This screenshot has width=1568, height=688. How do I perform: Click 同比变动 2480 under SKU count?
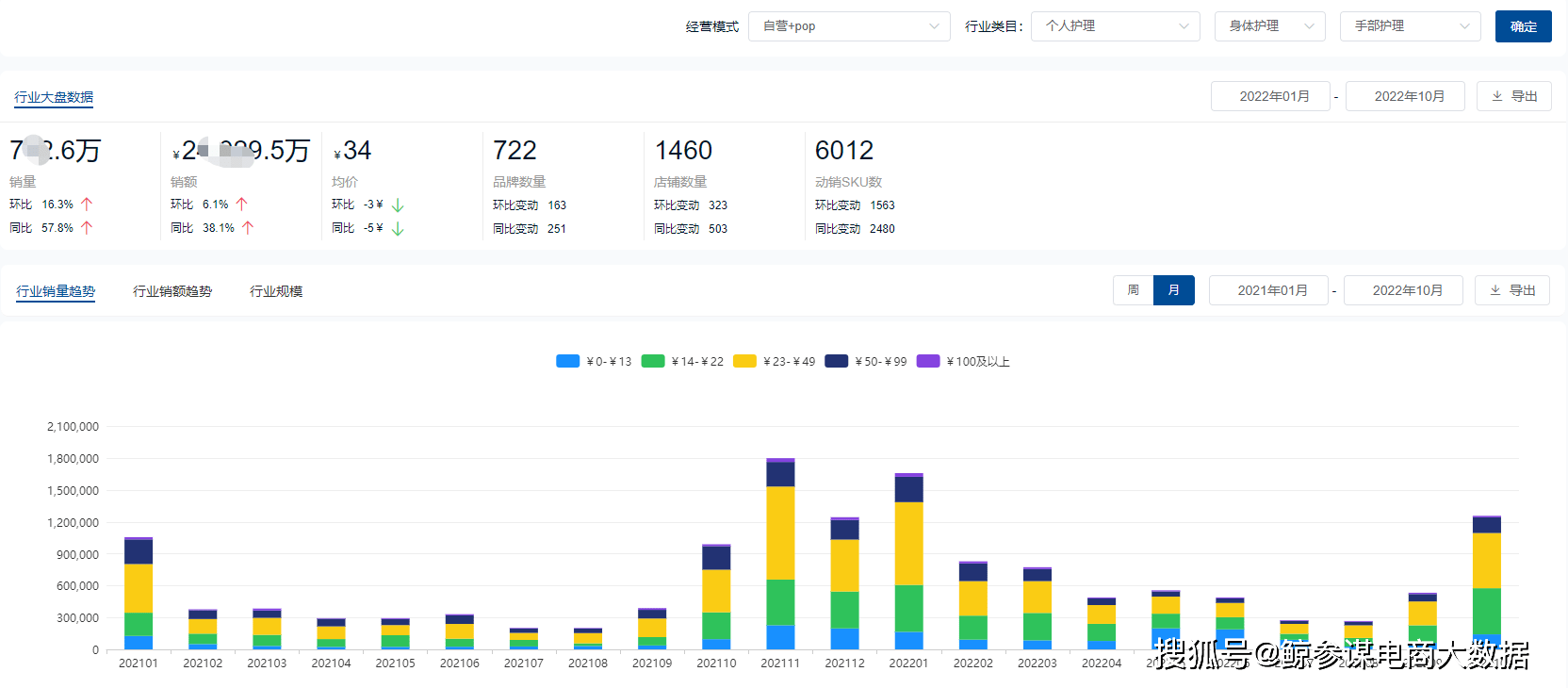click(855, 229)
